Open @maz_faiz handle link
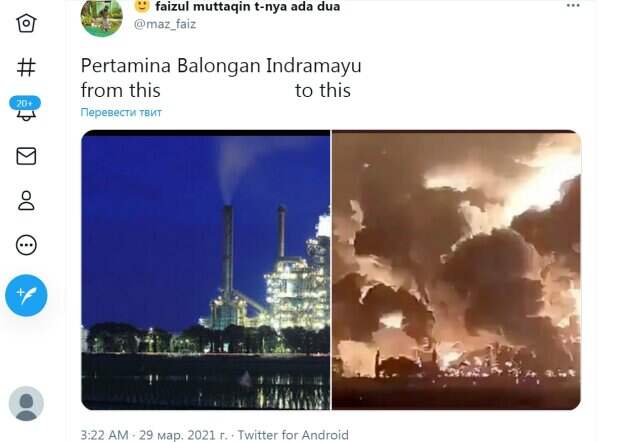This screenshot has width=620, height=442. click(x=165, y=24)
